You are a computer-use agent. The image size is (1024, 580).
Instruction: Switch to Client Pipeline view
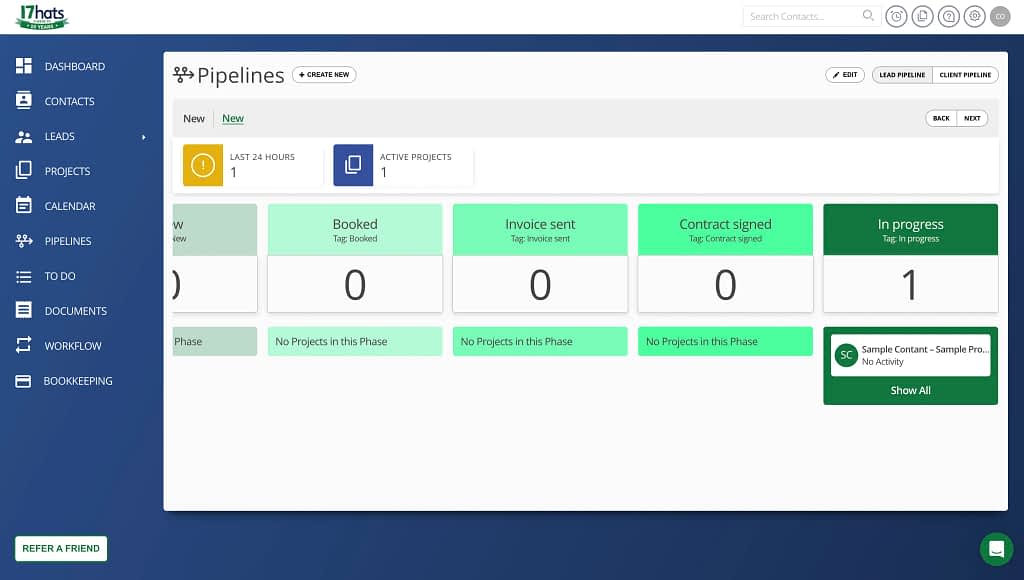(965, 74)
